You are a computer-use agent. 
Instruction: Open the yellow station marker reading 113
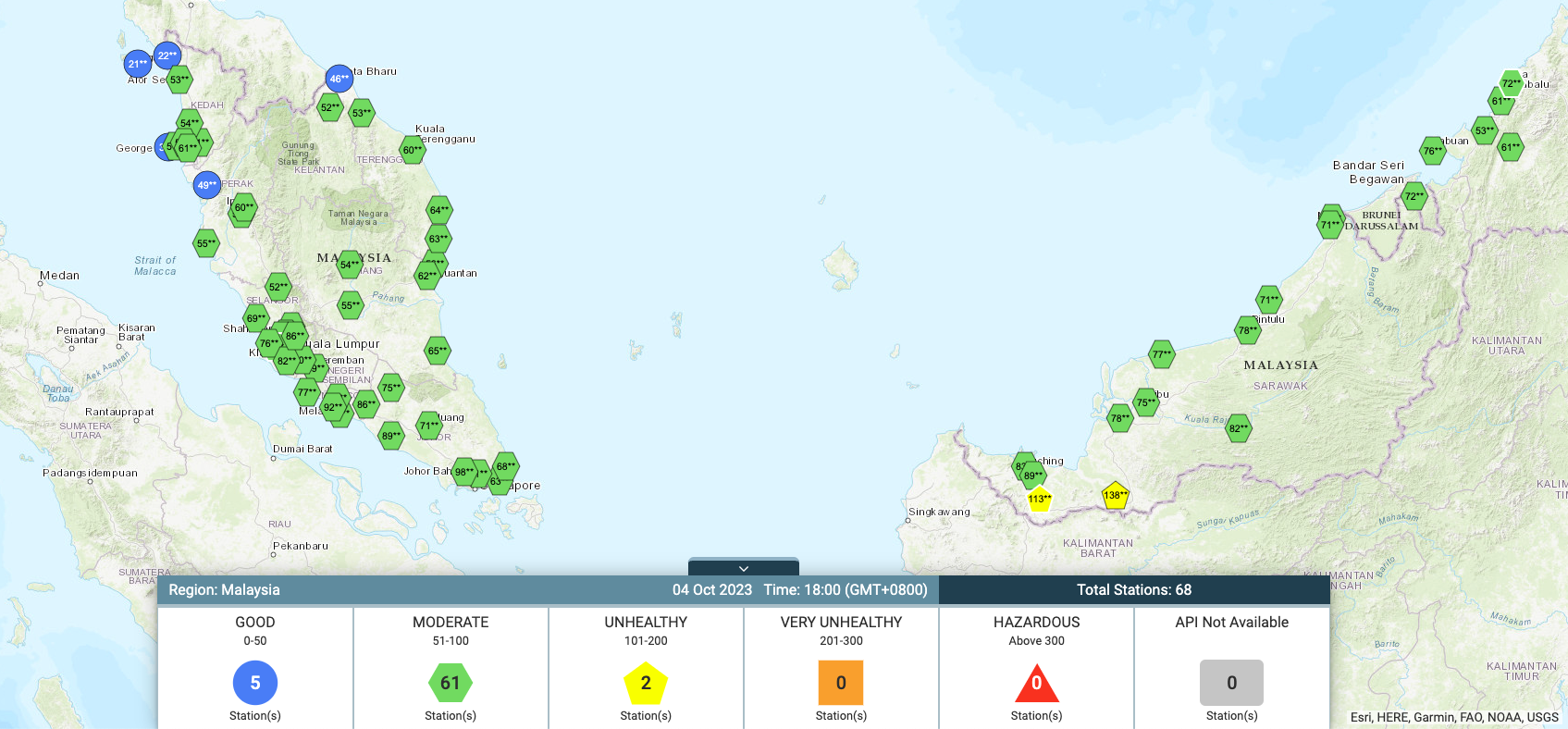pos(1039,499)
